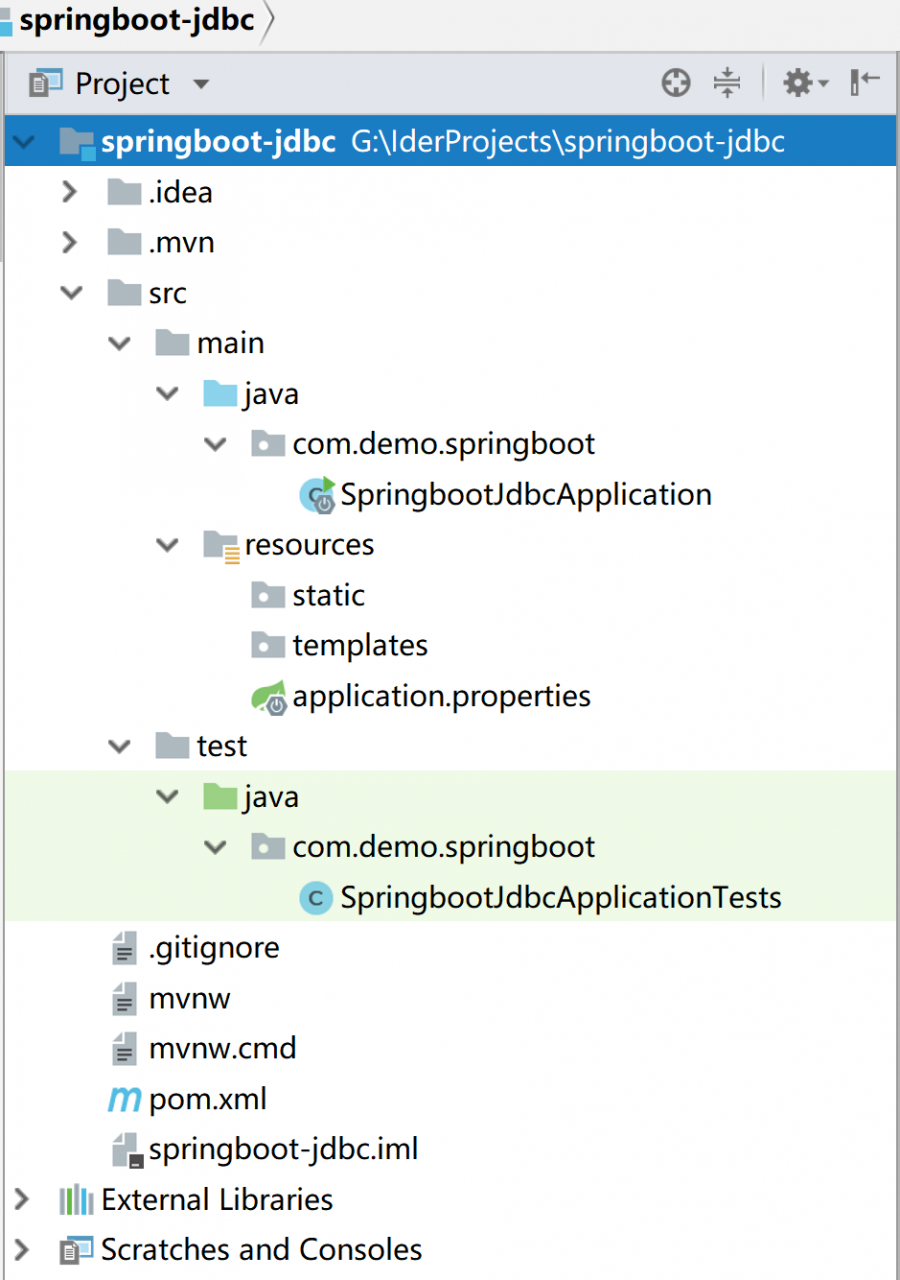Click the Hide panel icon

(864, 83)
